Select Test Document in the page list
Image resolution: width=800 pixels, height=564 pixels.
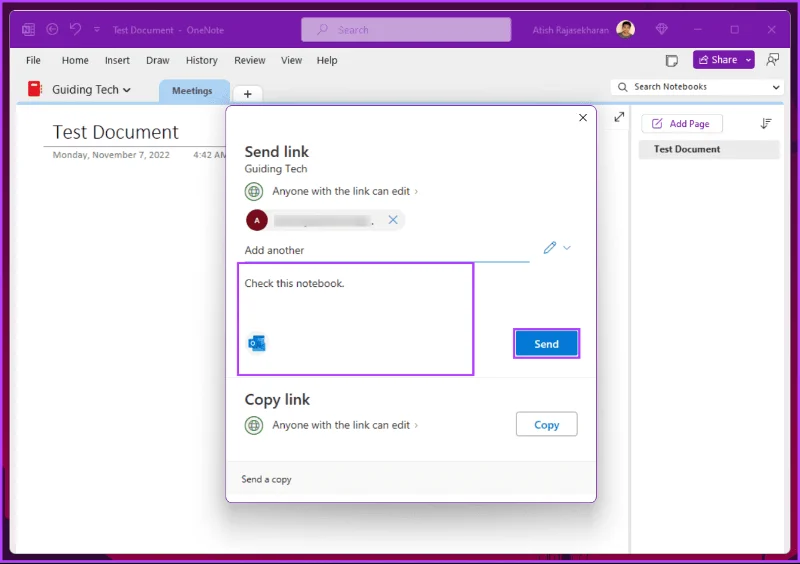(x=709, y=149)
